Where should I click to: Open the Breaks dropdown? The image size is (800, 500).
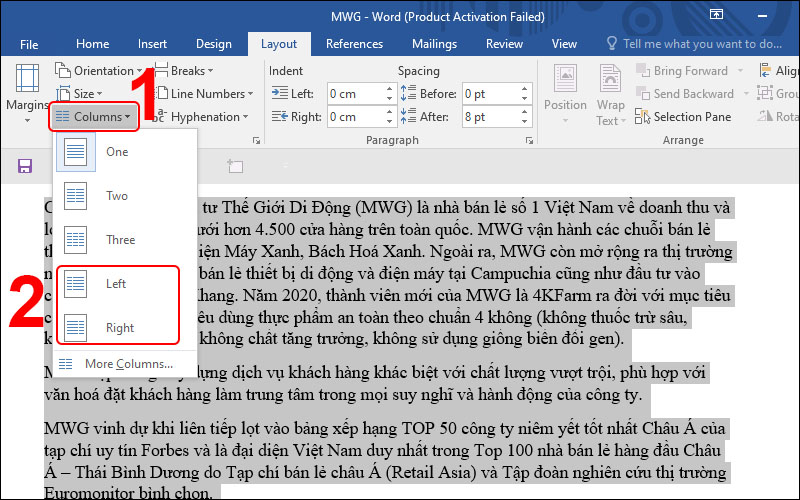184,71
